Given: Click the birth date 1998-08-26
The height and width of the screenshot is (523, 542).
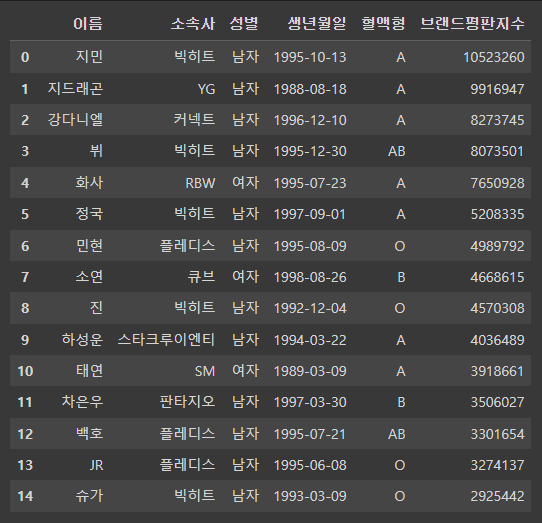Looking at the screenshot, I should click(310, 278).
